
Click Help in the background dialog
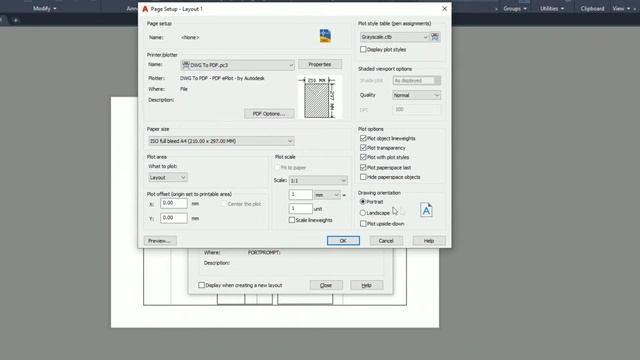pyautogui.click(x=367, y=285)
